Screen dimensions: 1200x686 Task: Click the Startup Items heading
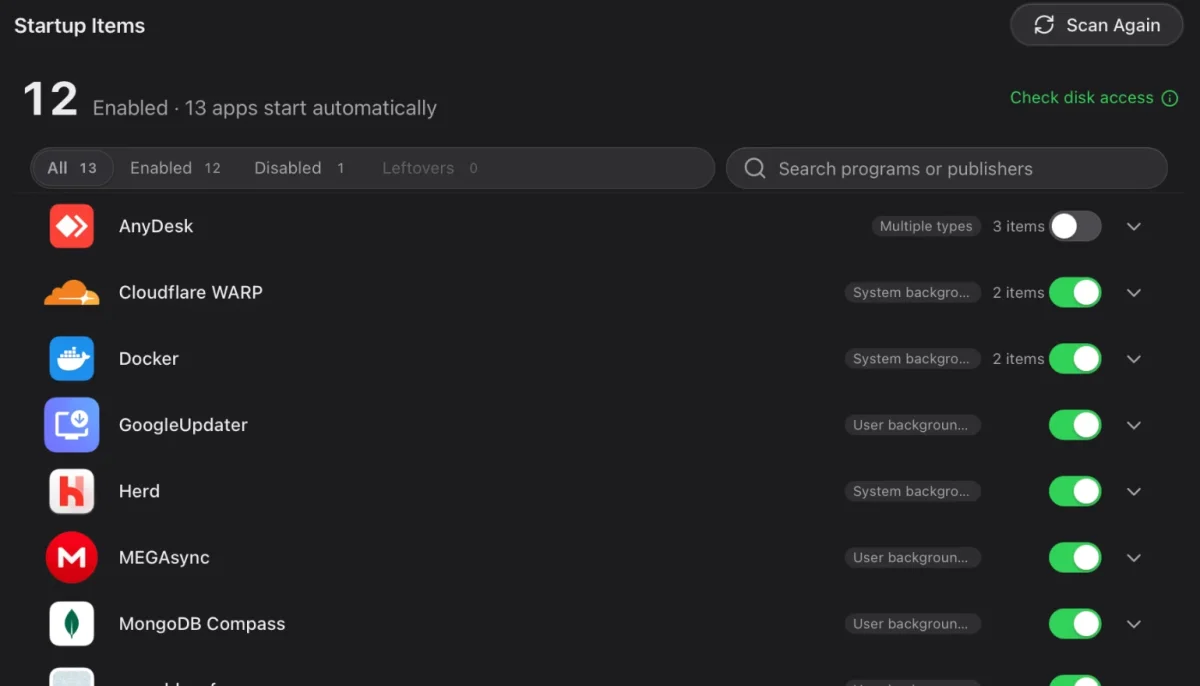point(80,26)
